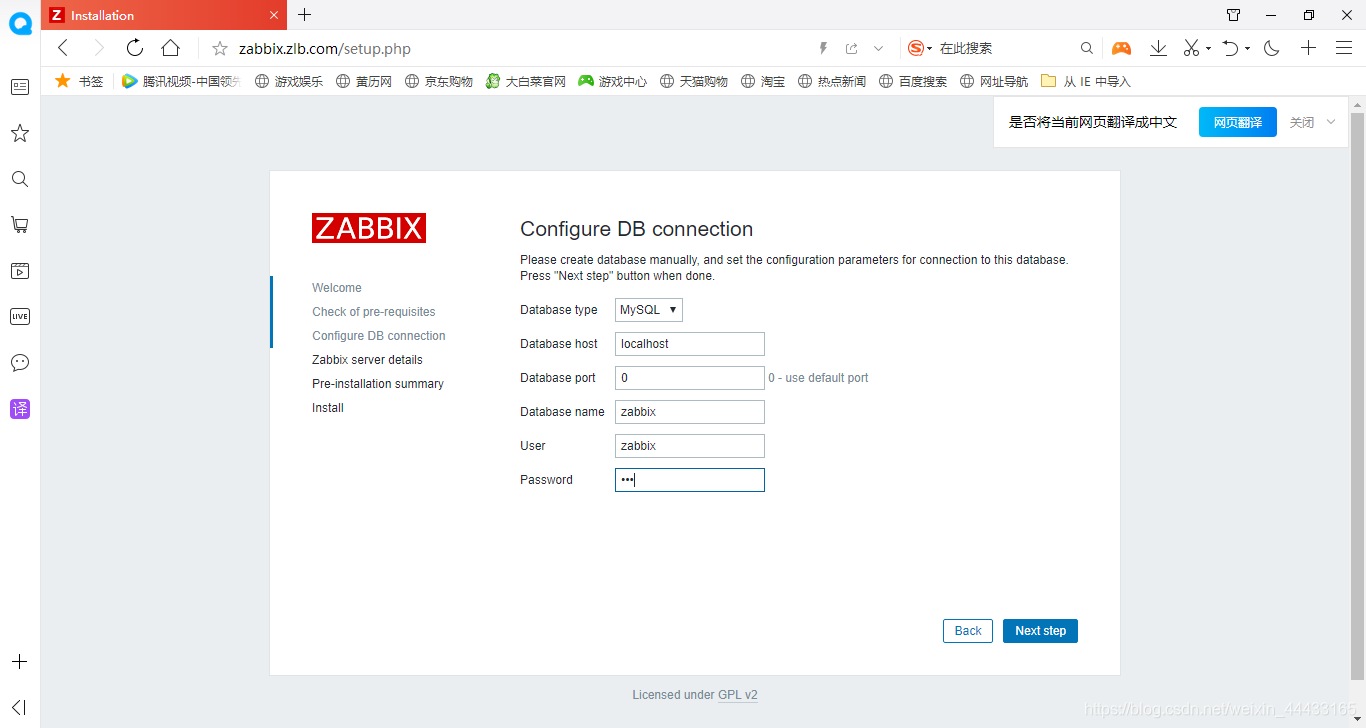The width and height of the screenshot is (1366, 728).
Task: Open the 百度搜索 bookmark
Action: pyautogui.click(x=913, y=81)
